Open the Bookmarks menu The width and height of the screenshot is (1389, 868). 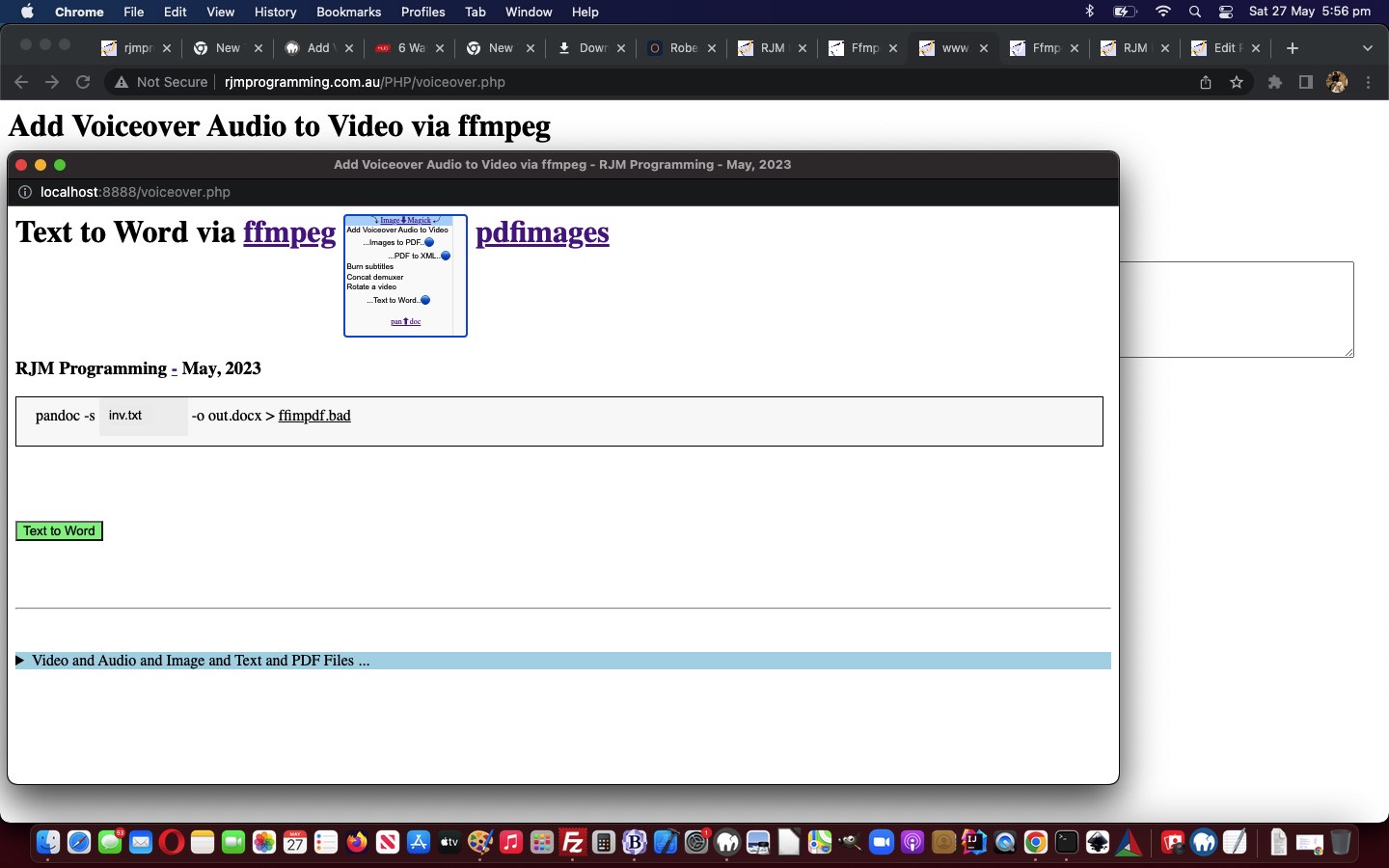[x=348, y=12]
